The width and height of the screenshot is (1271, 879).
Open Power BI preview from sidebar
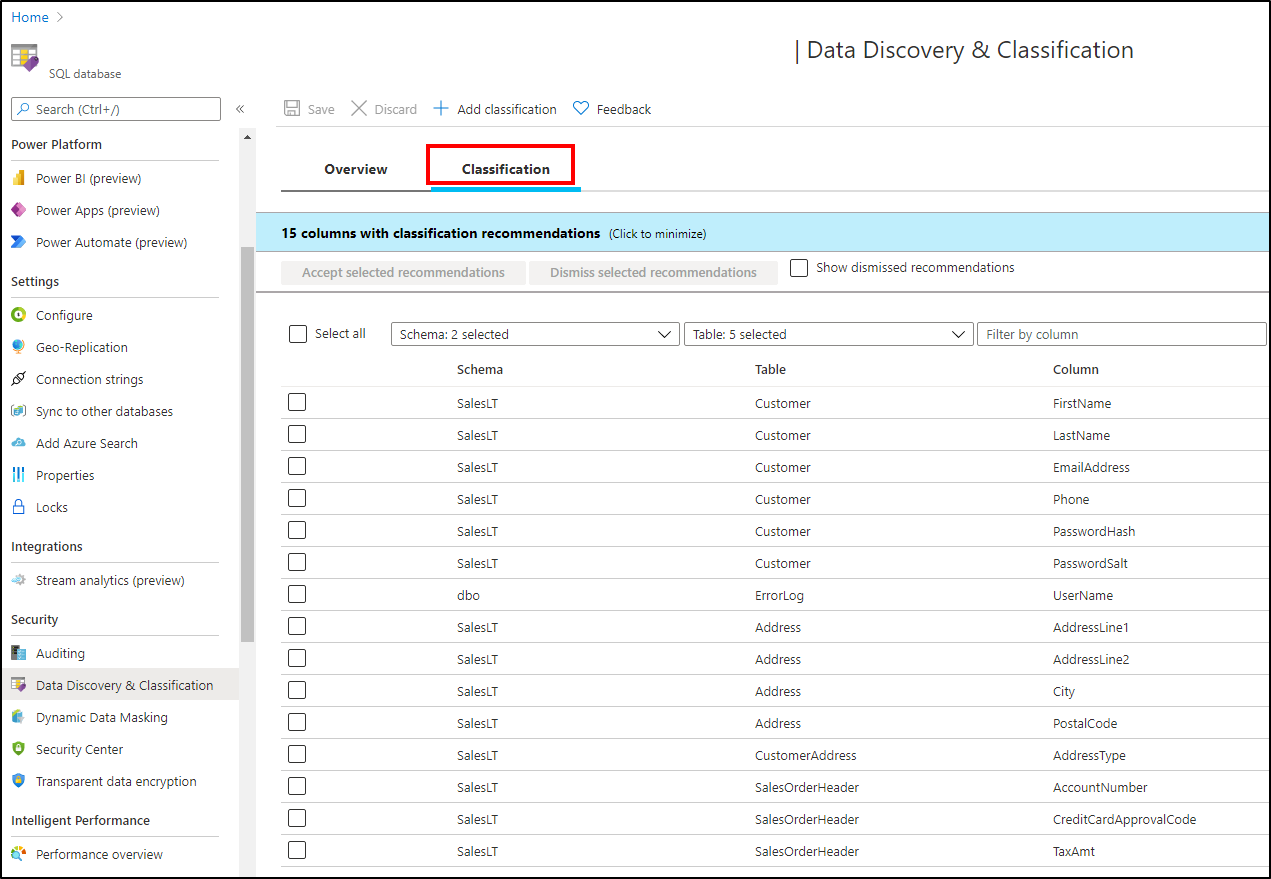[x=90, y=178]
